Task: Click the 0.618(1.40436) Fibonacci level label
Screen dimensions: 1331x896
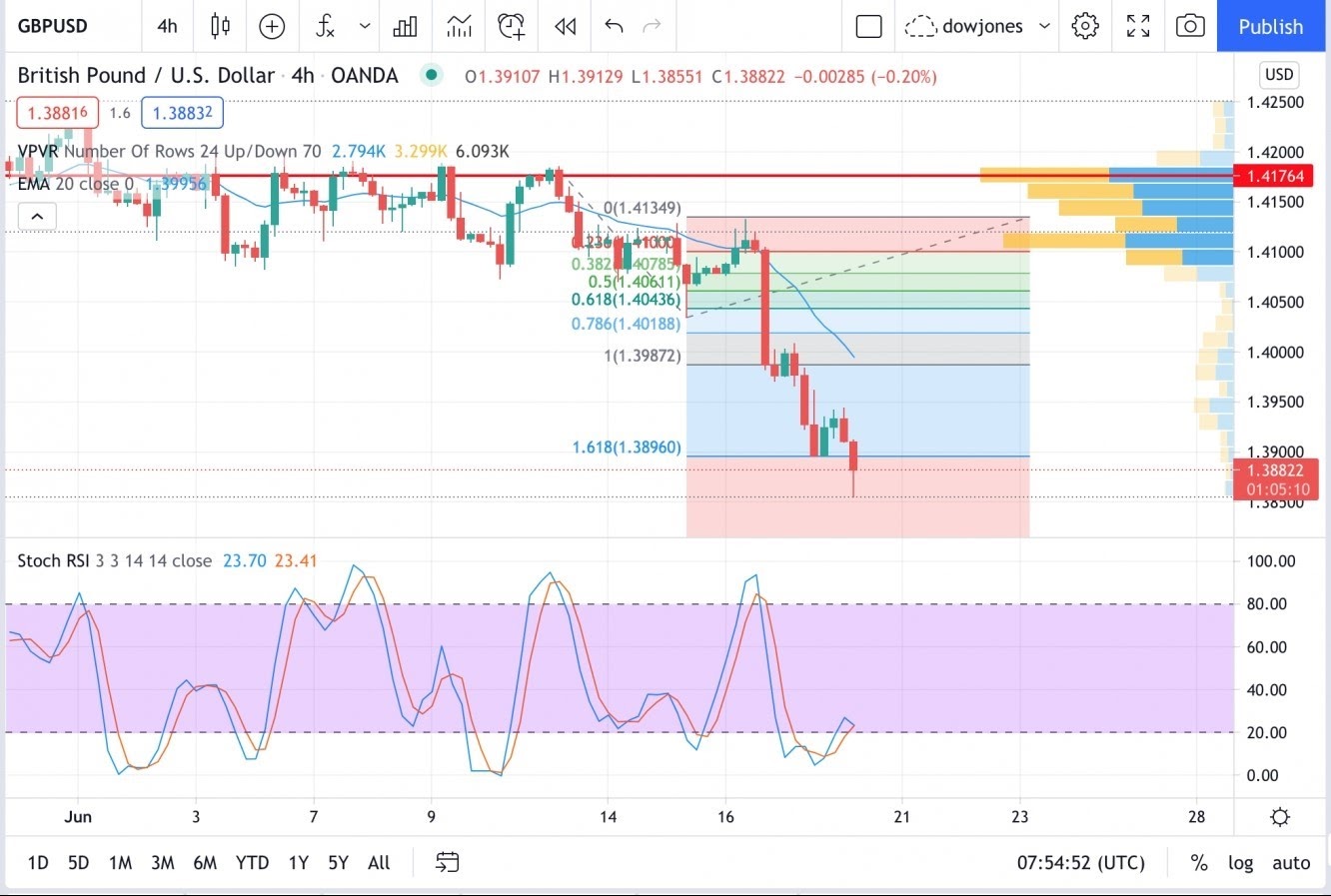Action: pos(626,300)
